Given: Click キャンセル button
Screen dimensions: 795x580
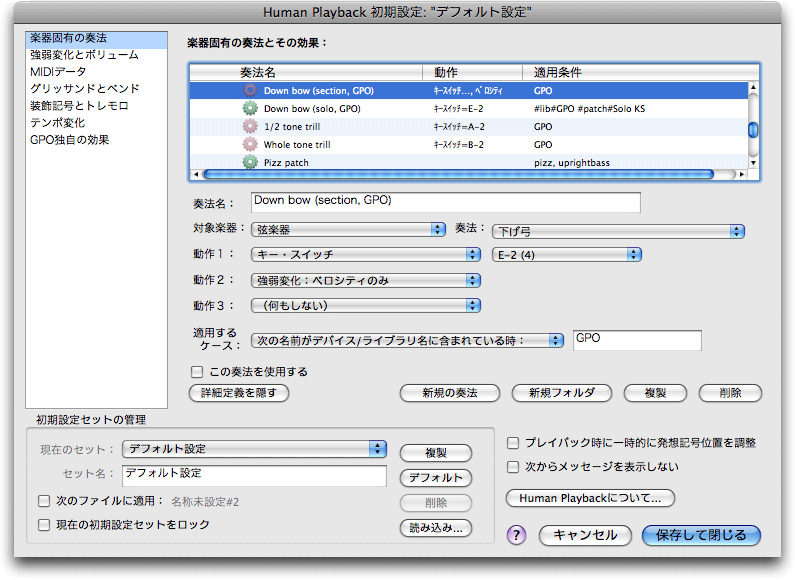Looking at the screenshot, I should coord(585,535).
